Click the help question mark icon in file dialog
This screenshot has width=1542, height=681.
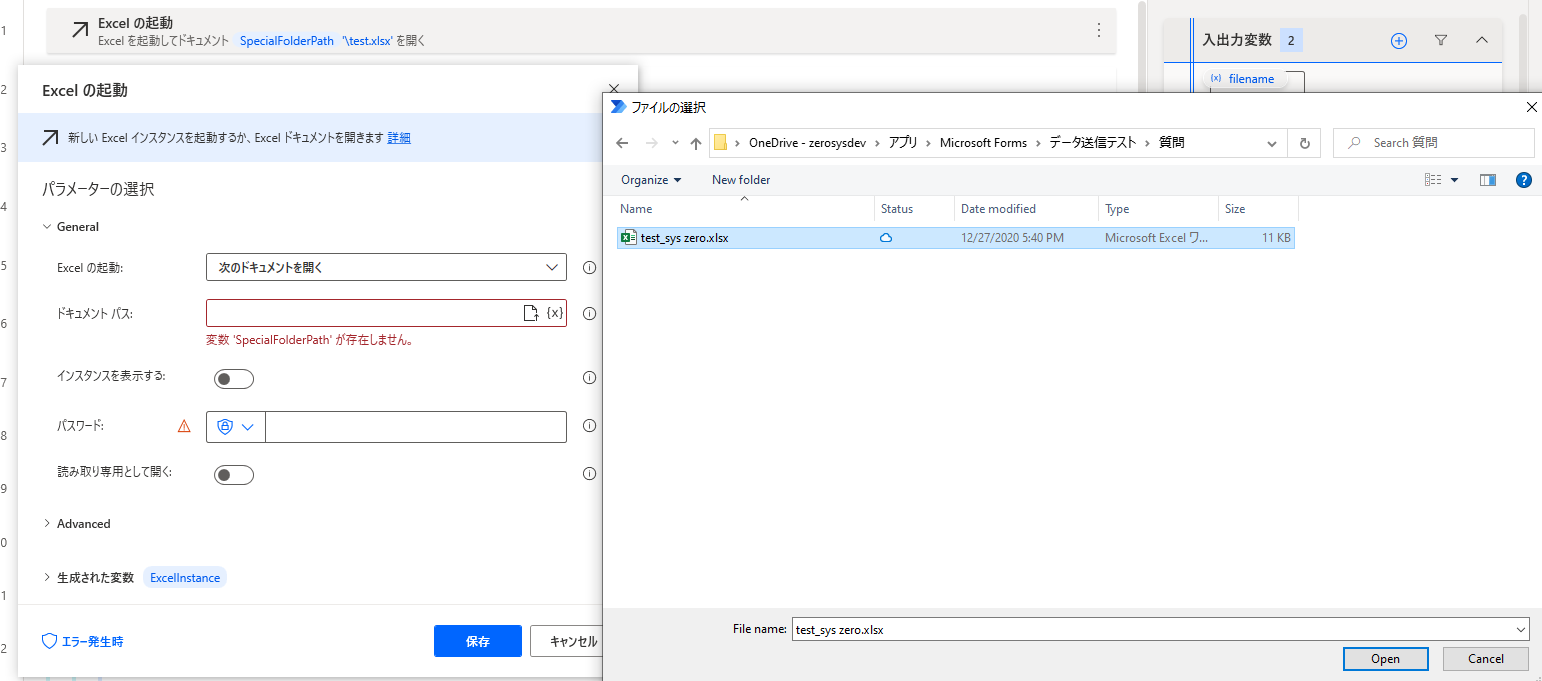[1523, 180]
